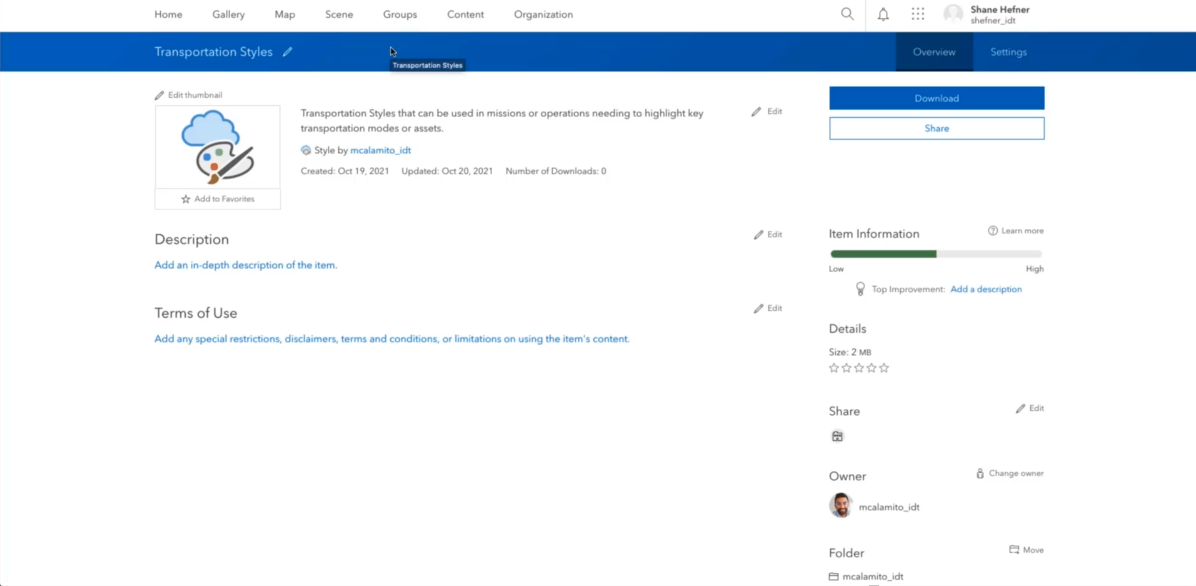Click Add a description improvement link
The height and width of the screenshot is (586, 1196).
[x=986, y=289]
